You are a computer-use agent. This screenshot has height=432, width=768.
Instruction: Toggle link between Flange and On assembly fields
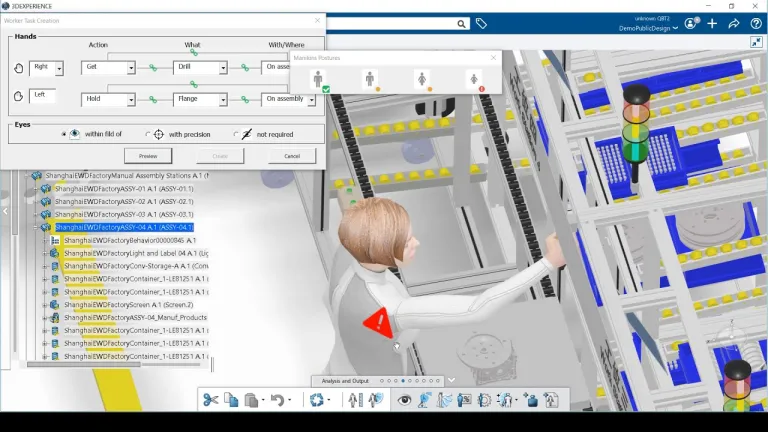[245, 100]
